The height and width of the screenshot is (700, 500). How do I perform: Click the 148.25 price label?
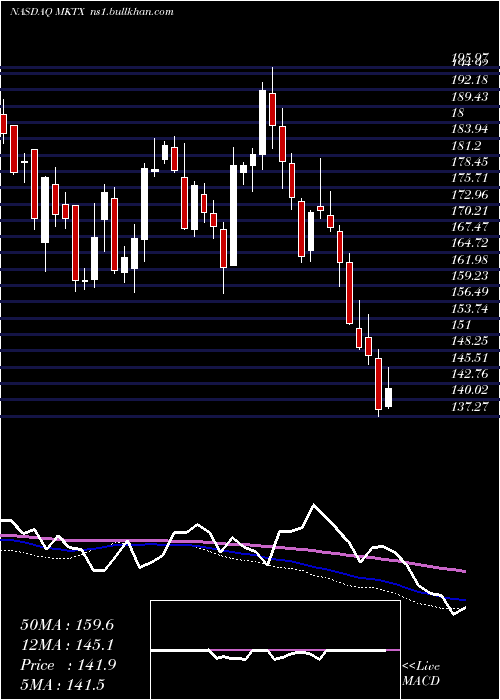(470, 341)
